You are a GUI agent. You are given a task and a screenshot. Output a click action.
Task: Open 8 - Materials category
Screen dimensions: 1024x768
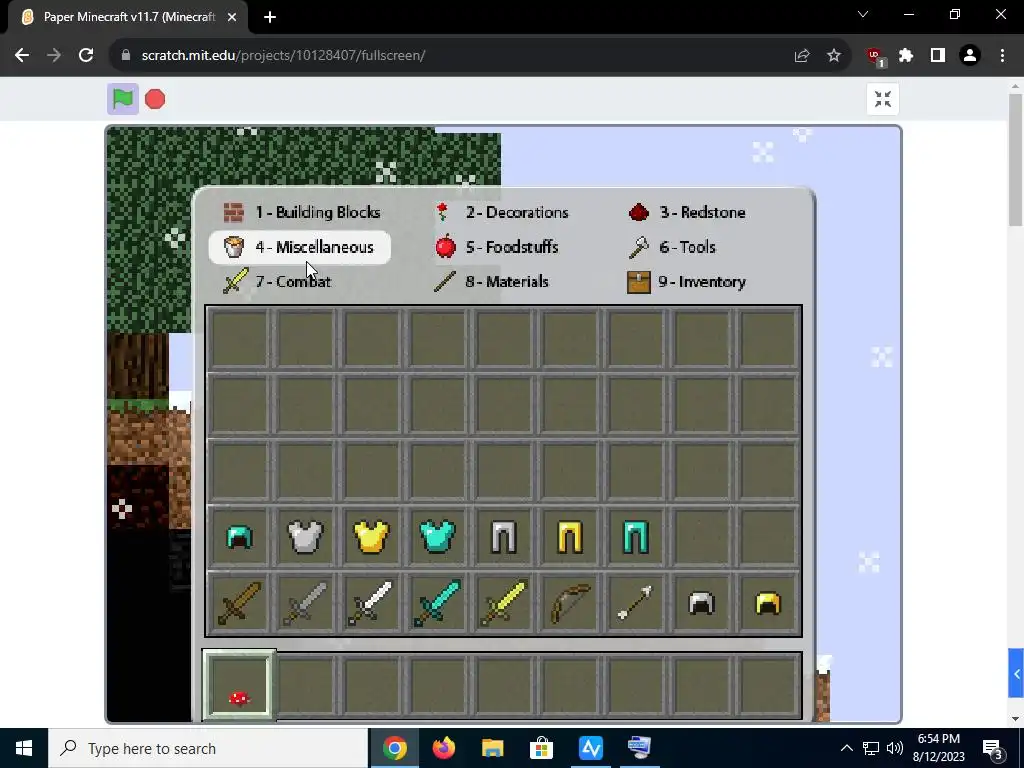(492, 281)
